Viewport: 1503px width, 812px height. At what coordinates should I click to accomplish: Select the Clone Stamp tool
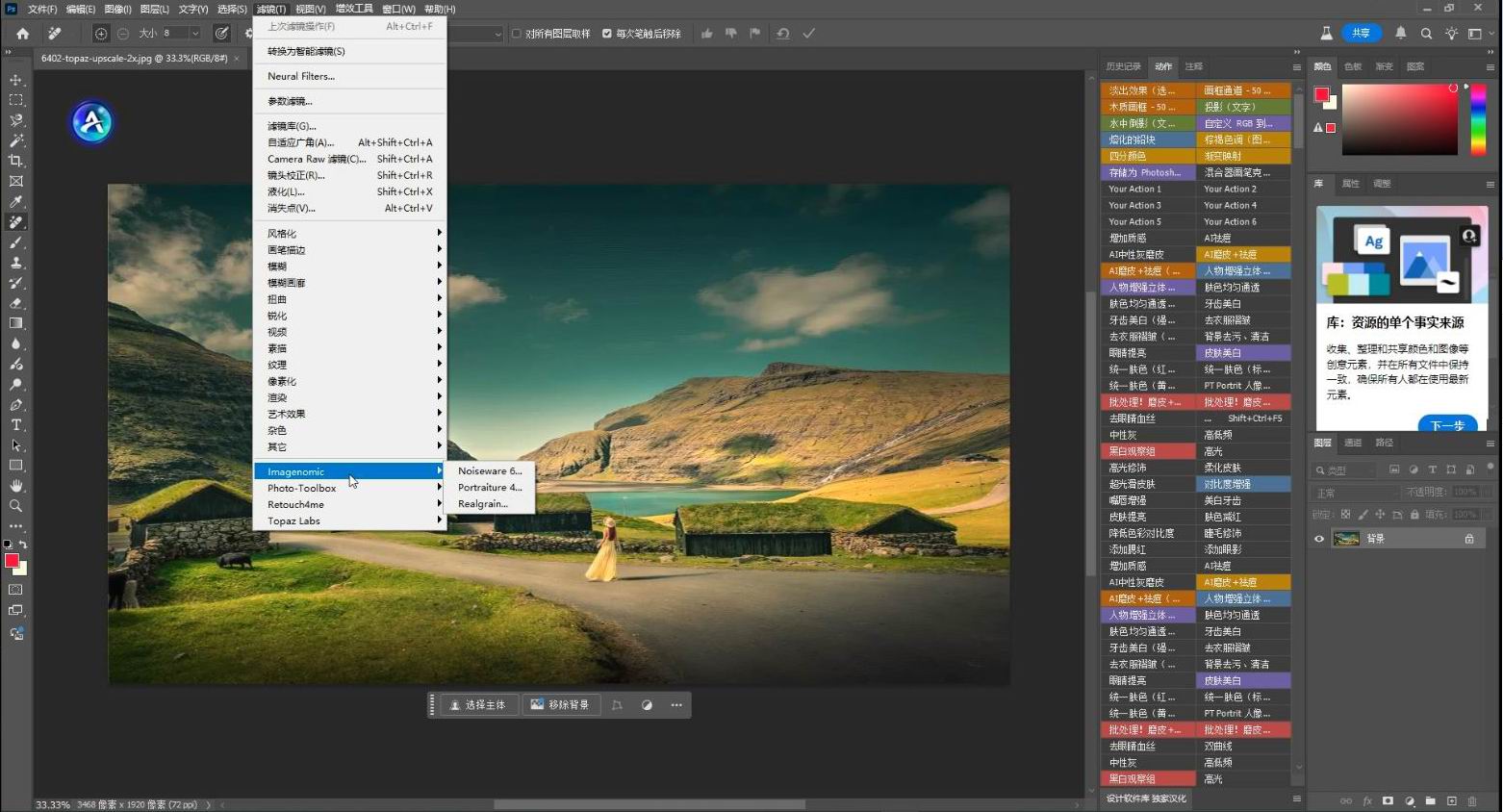click(16, 263)
